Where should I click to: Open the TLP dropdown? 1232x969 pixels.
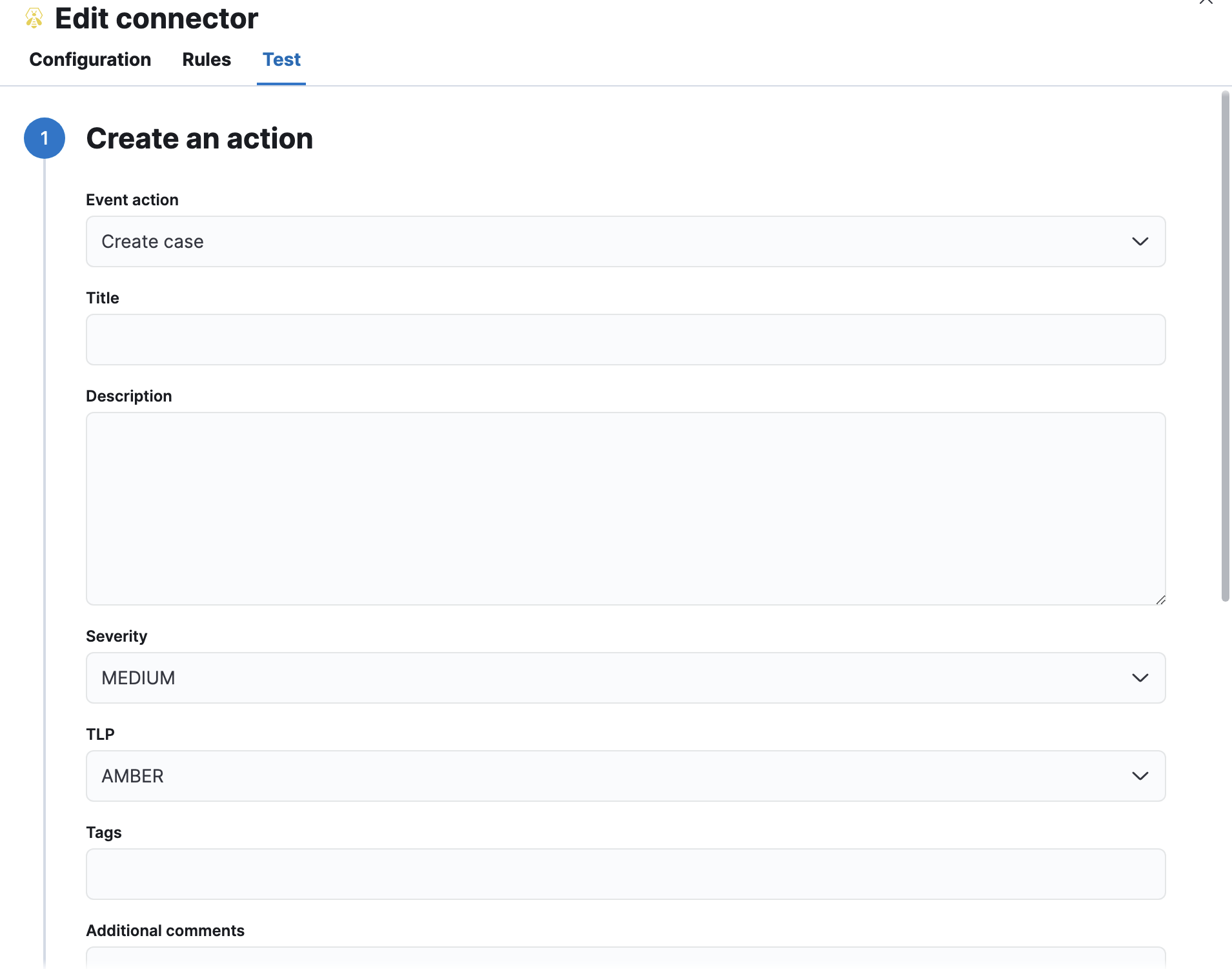point(625,776)
